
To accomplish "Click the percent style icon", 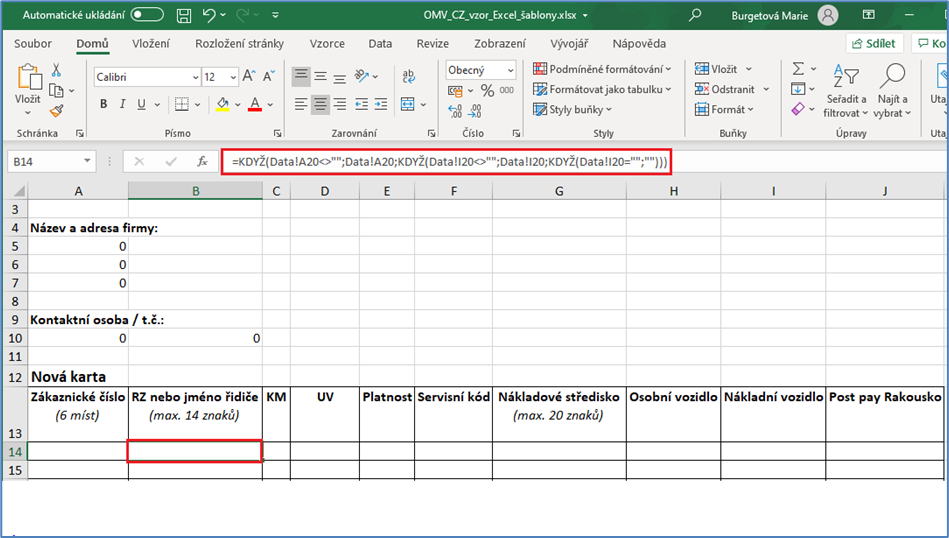I will (x=487, y=91).
